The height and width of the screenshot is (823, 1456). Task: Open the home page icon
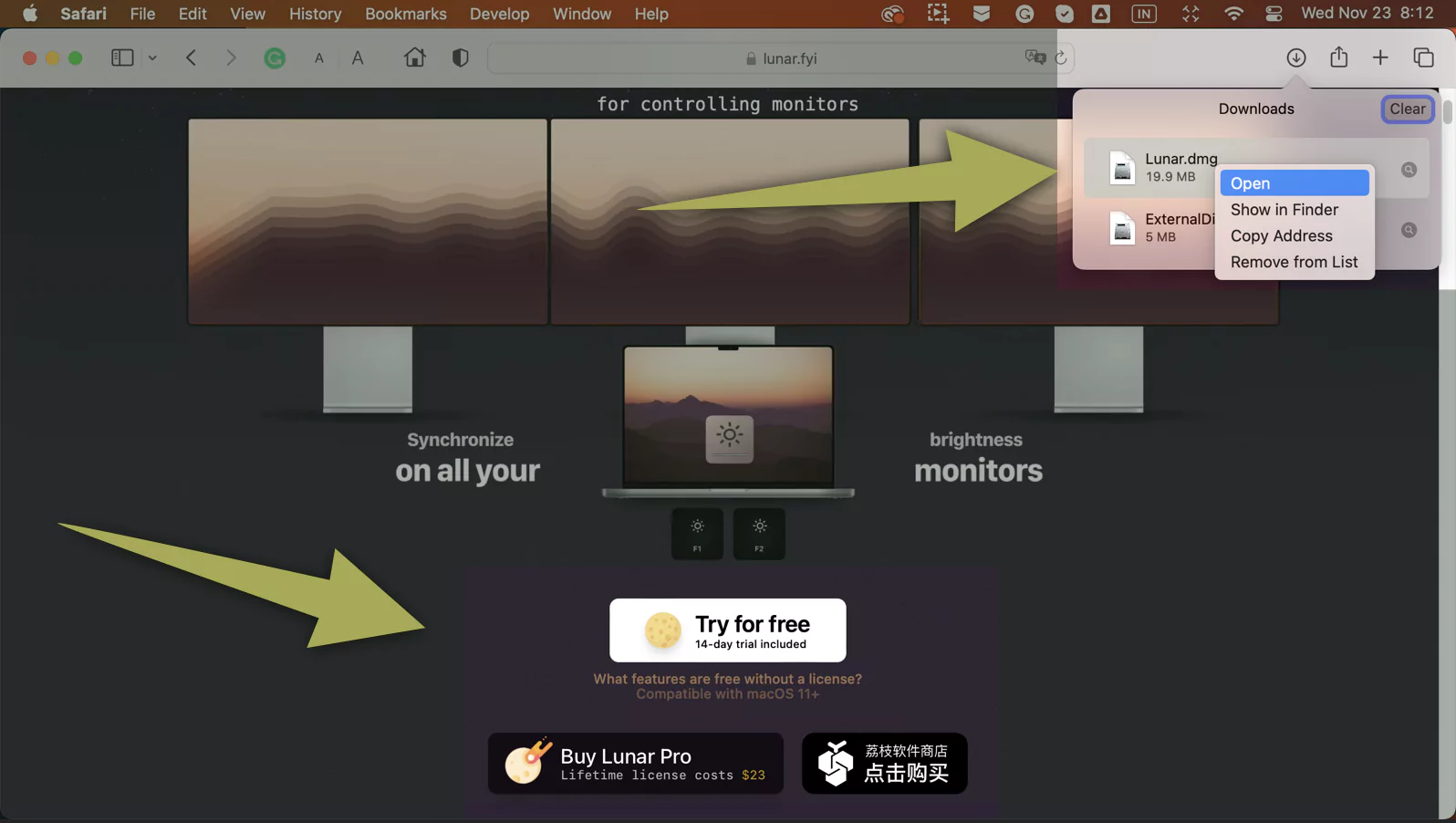click(415, 57)
